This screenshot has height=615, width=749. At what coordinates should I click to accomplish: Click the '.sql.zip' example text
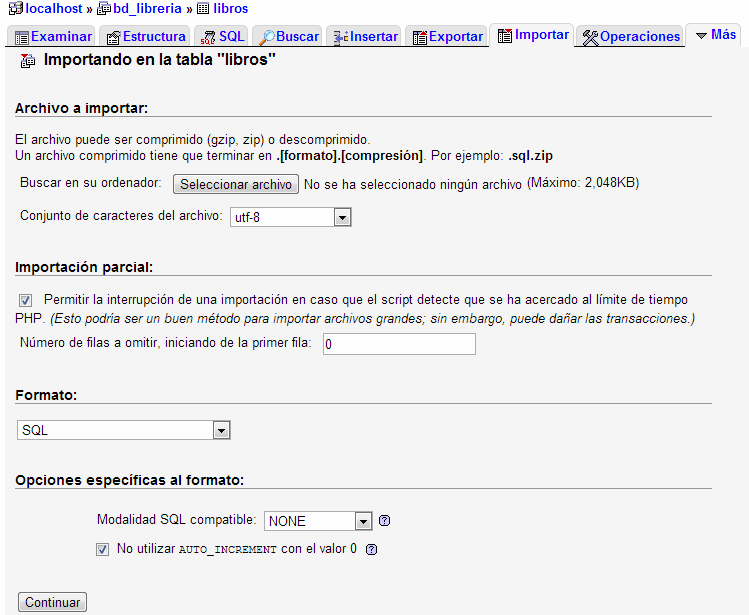530,156
